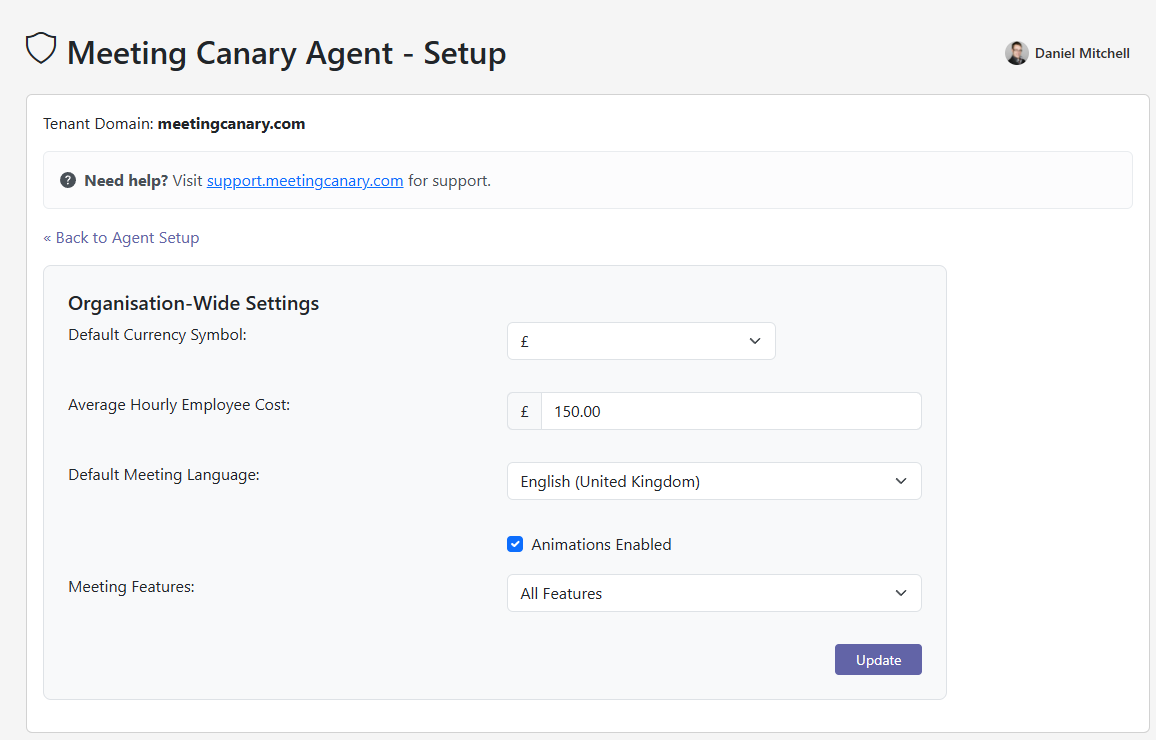Open the Default Currency Symbol dropdown
Viewport: 1156px width, 740px height.
pyautogui.click(x=641, y=341)
